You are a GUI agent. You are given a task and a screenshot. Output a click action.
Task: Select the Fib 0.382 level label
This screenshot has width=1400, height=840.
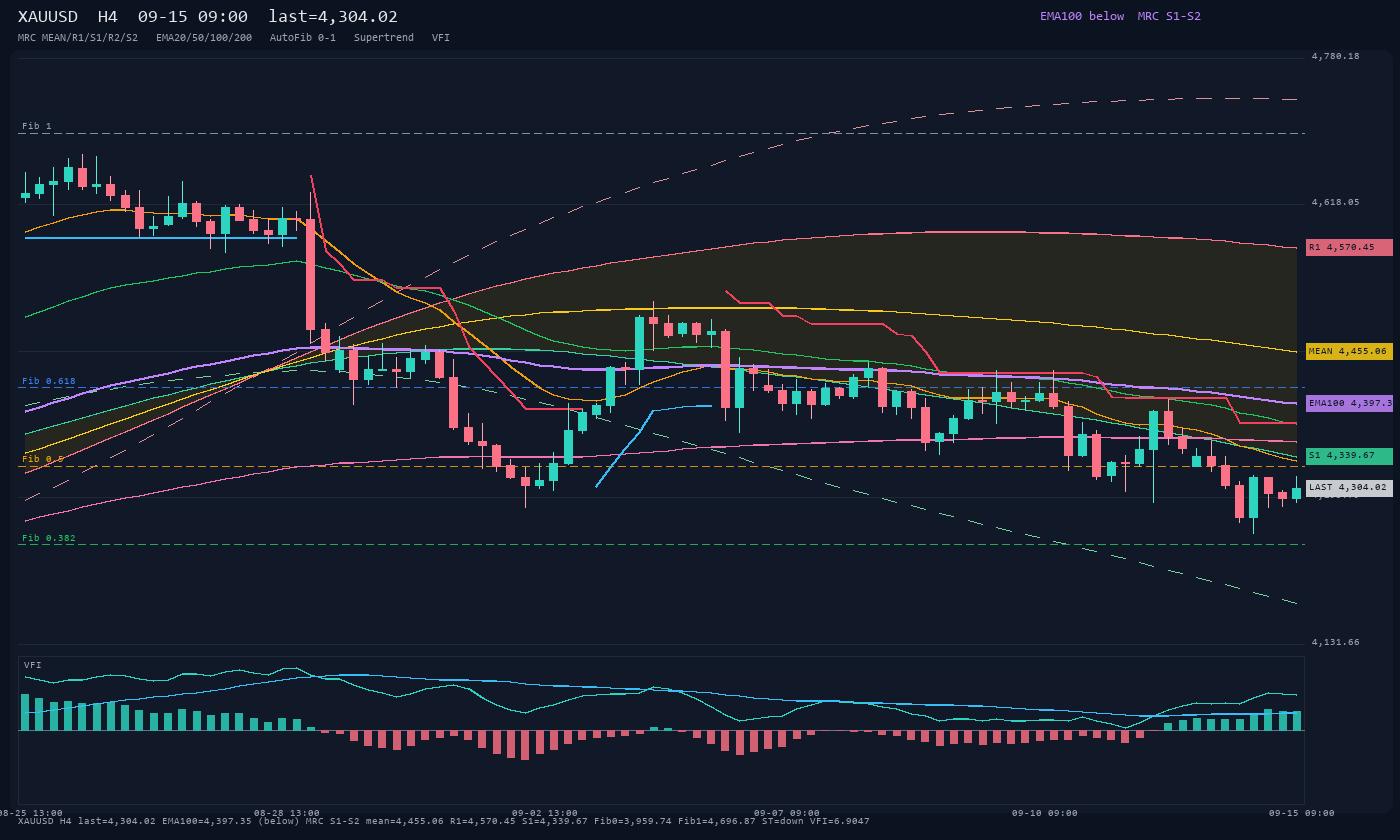[49, 538]
